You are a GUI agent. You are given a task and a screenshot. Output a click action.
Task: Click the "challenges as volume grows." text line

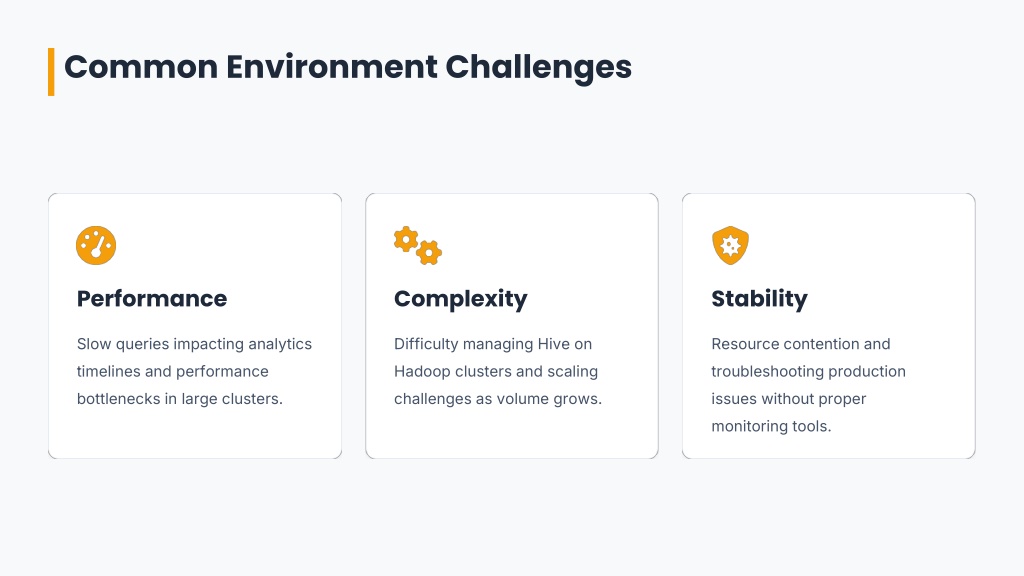[498, 399]
